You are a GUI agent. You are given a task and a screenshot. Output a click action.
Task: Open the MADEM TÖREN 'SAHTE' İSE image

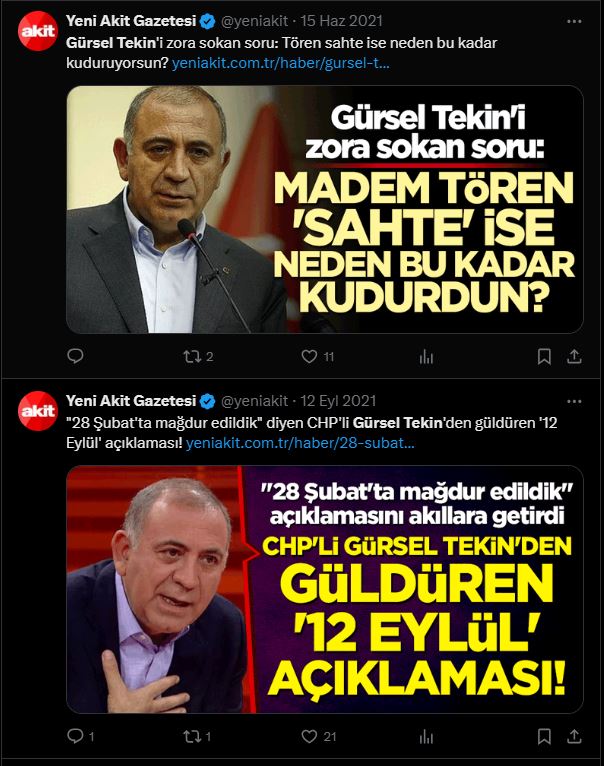tap(325, 210)
